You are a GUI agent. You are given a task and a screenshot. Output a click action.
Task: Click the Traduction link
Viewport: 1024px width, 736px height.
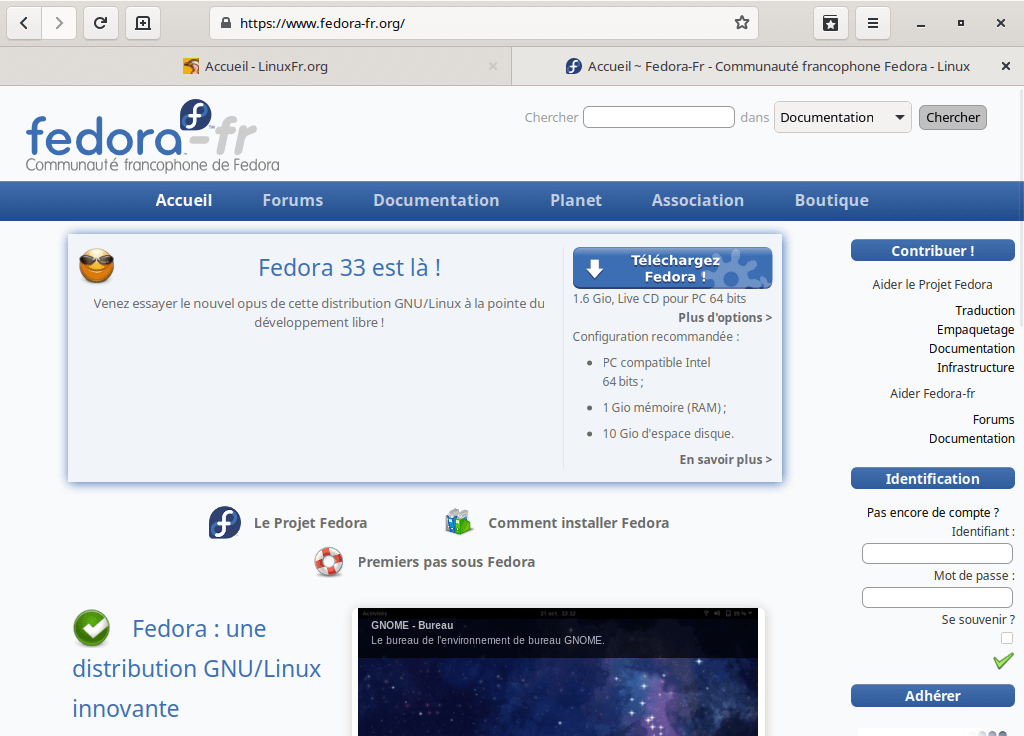(x=985, y=310)
